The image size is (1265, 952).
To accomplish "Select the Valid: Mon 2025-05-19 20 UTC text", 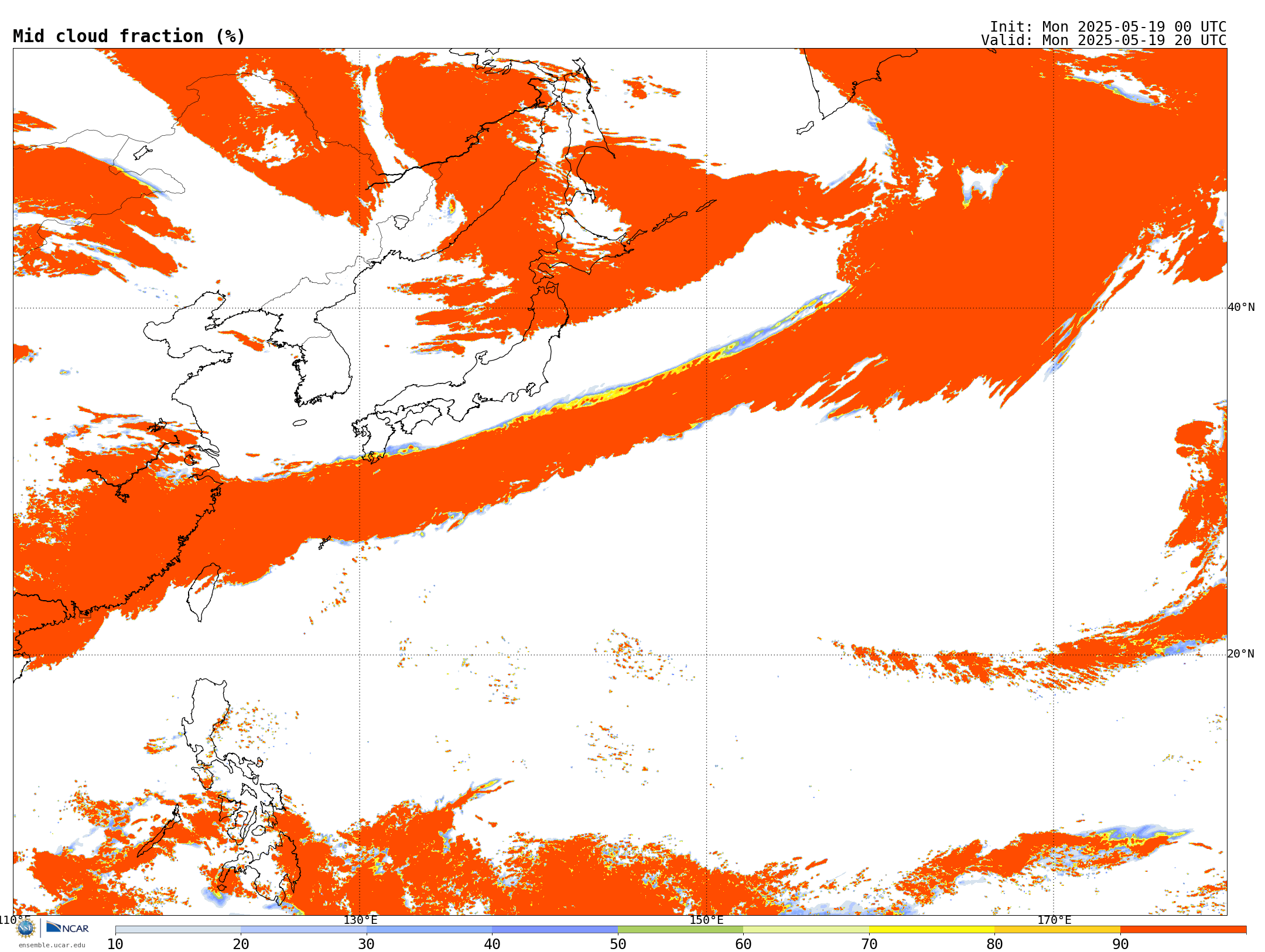I will pyautogui.click(x=1103, y=40).
